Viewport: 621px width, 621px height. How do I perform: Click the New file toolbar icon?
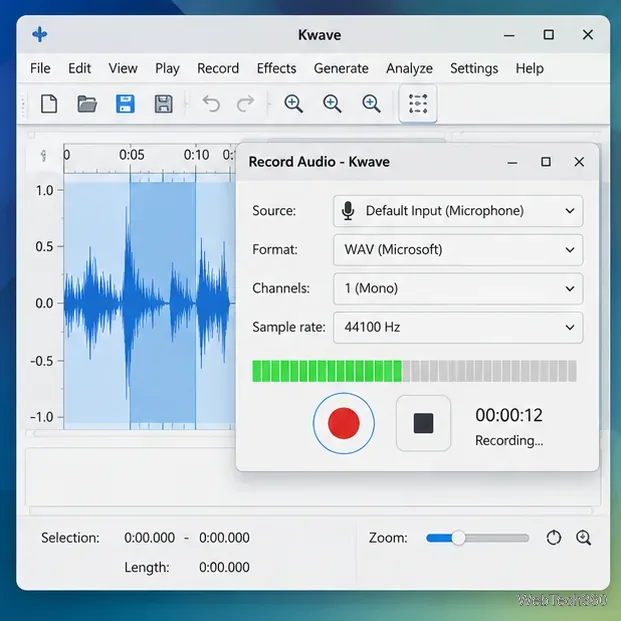(49, 104)
